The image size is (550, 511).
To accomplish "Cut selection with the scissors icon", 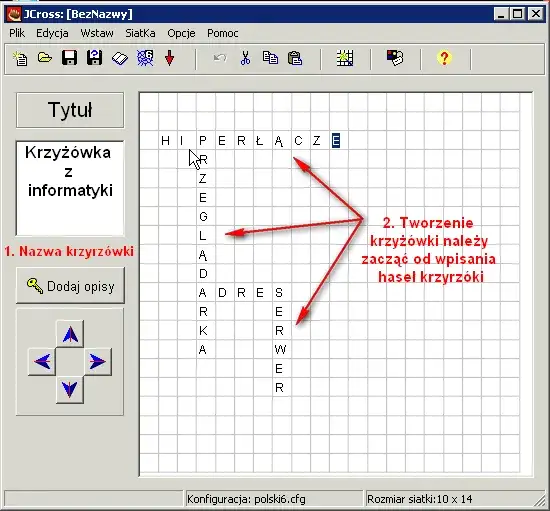I will tap(246, 58).
